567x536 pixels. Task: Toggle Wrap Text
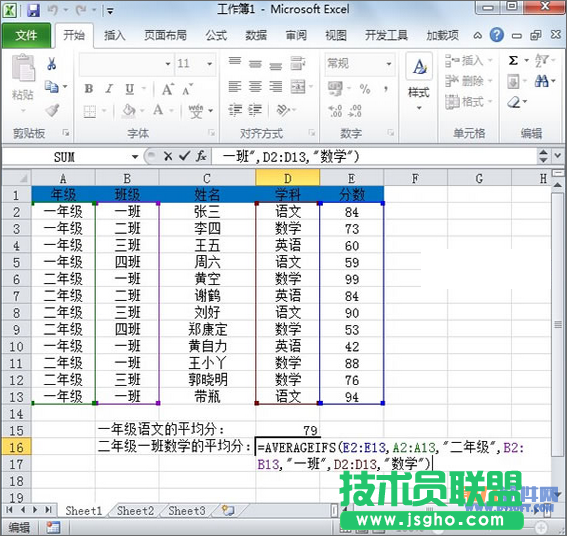[x=298, y=63]
